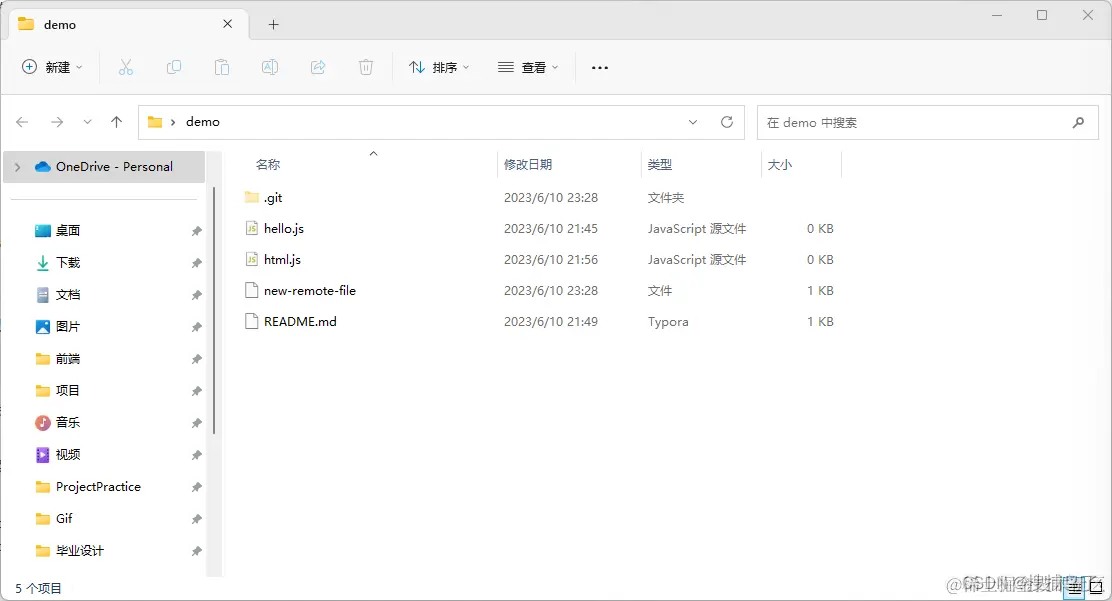Click the OneDrive cloud icon

click(43, 167)
